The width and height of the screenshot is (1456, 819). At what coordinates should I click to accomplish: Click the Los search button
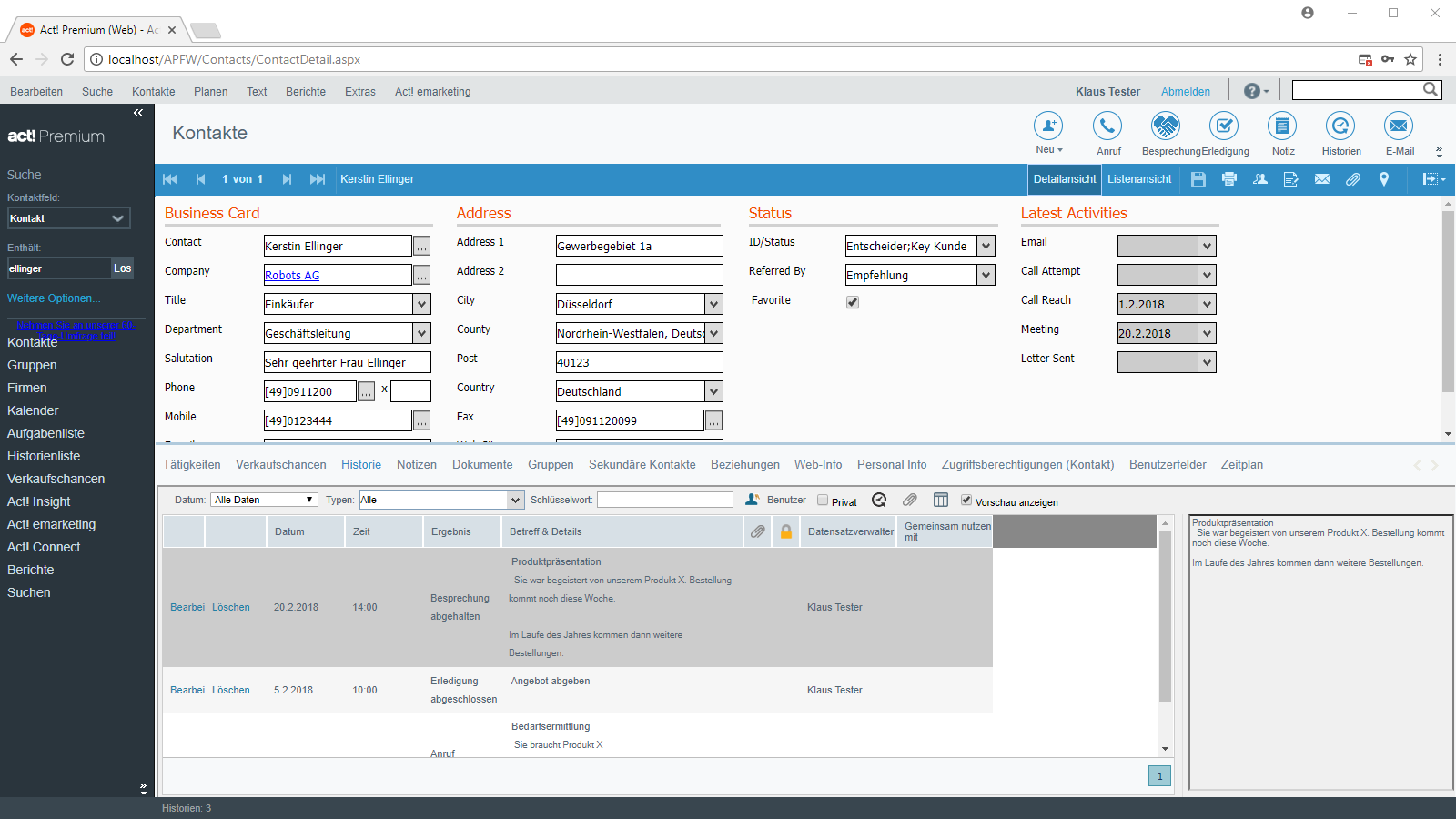point(123,268)
